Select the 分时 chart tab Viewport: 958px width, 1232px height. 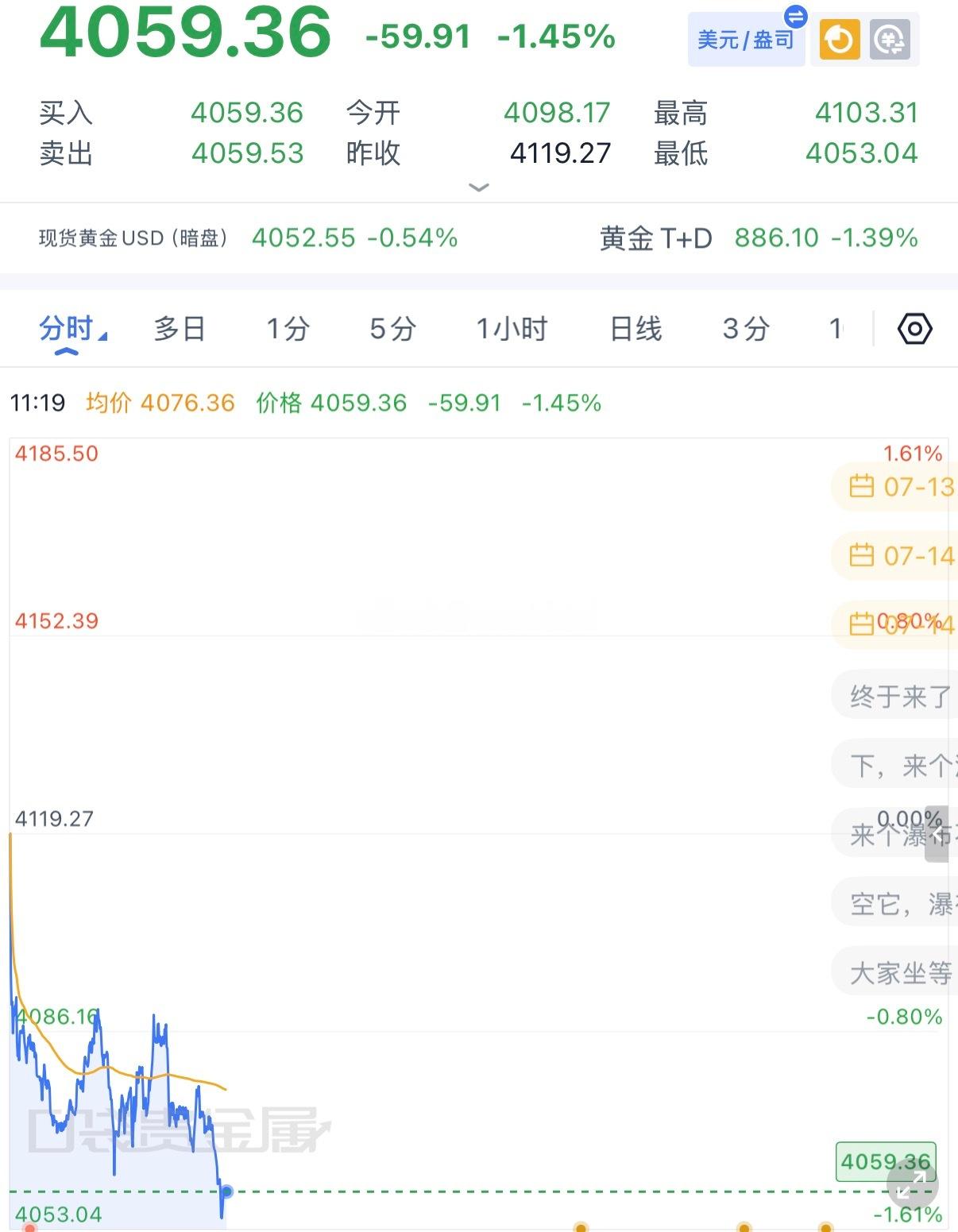pos(66,329)
